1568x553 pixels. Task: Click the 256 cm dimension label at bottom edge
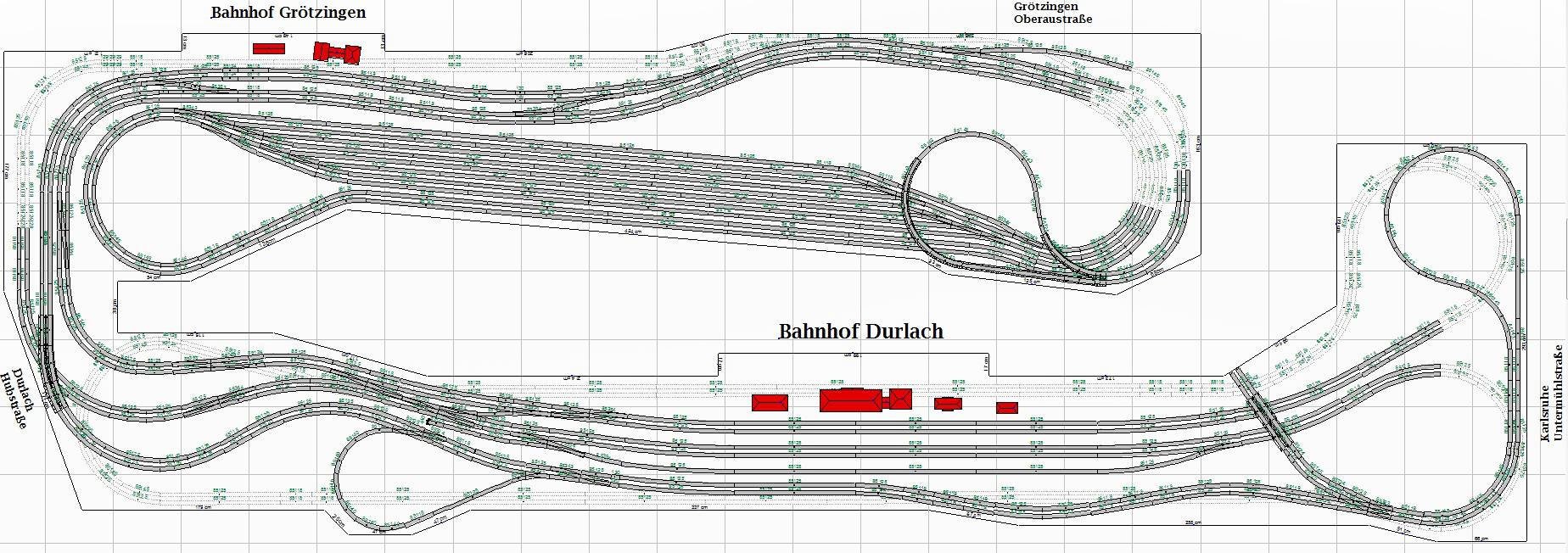coord(1193,523)
